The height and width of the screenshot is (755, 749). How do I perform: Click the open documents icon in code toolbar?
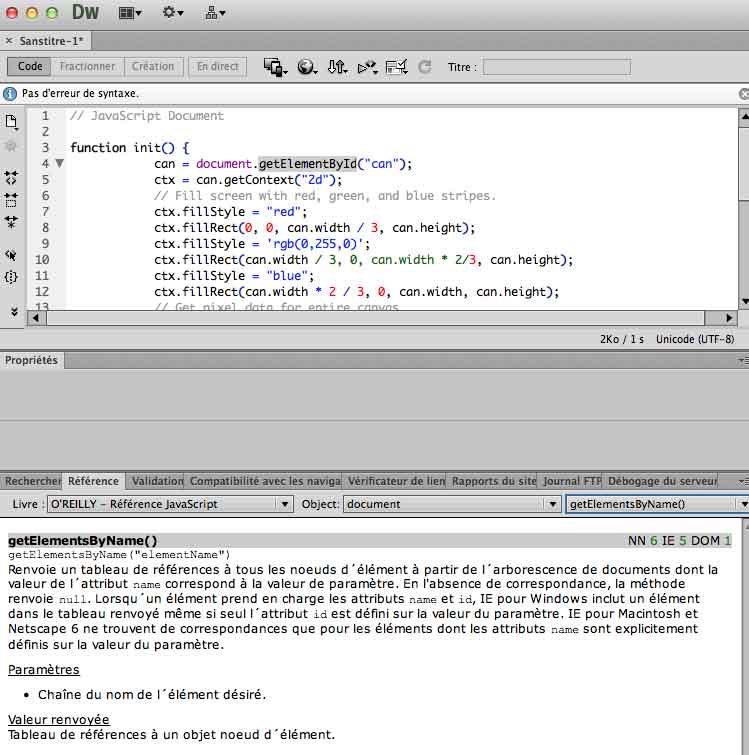click(x=12, y=122)
